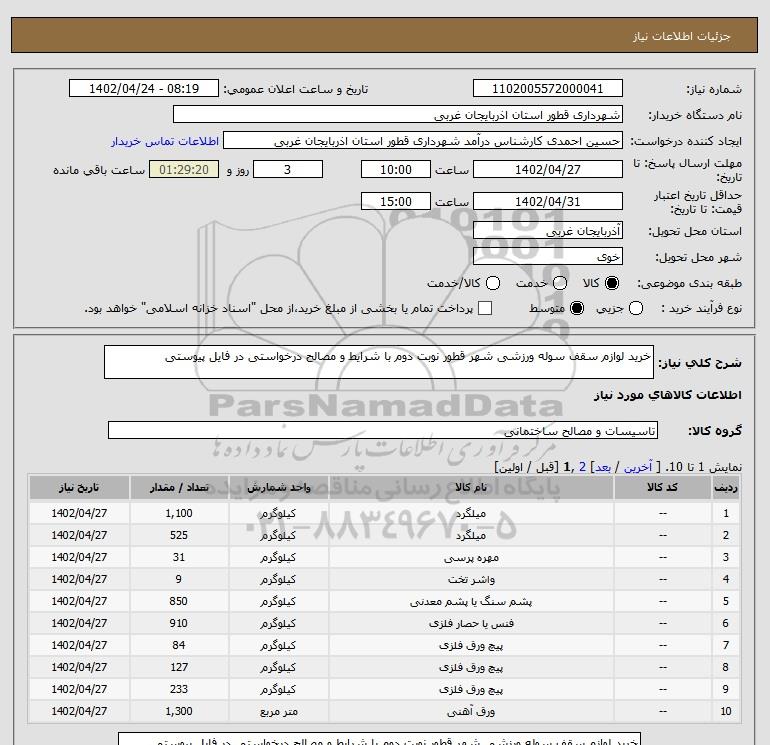Select the ورق آهنی item name

[x=471, y=712]
